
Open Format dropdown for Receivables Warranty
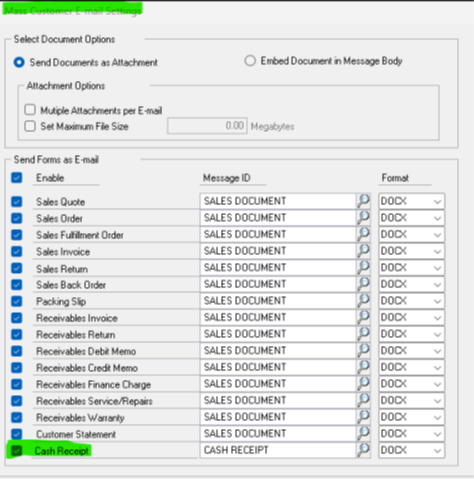[x=411, y=417]
